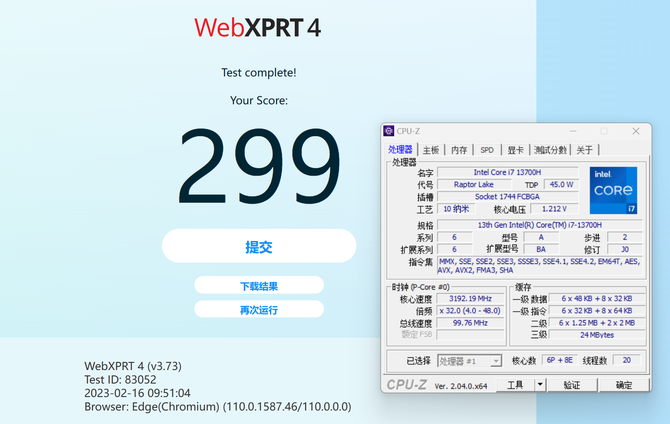The width and height of the screenshot is (670, 424).
Task: Close the CPU-Z window
Action: point(636,131)
